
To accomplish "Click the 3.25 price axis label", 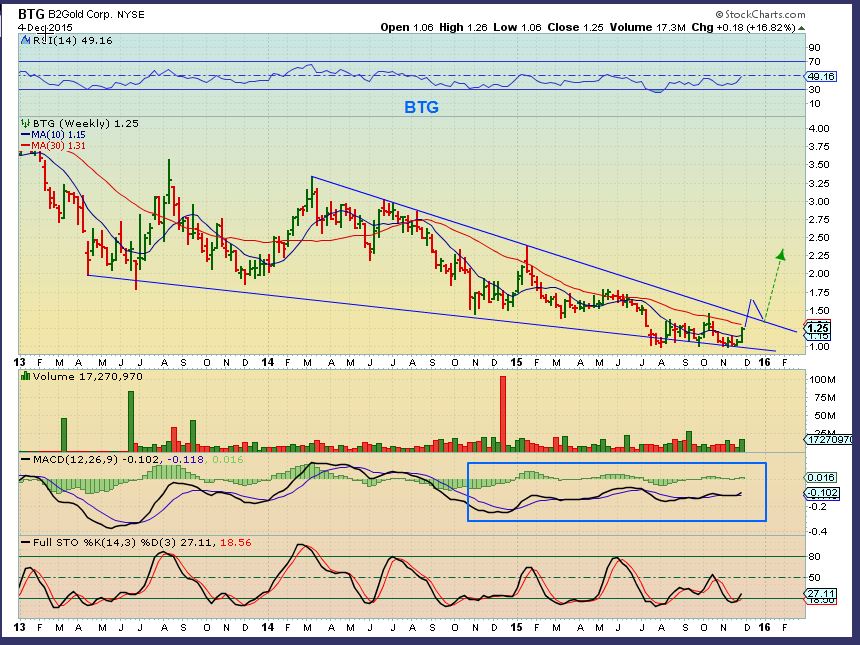I will (819, 183).
